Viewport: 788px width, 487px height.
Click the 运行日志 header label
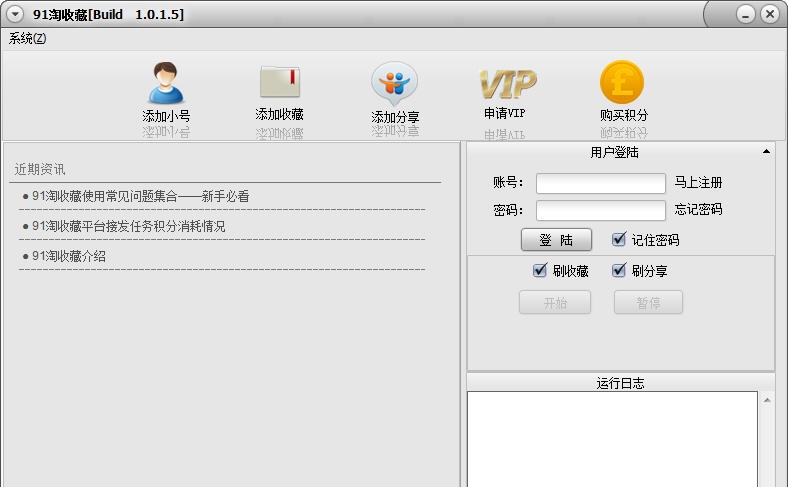(x=620, y=383)
